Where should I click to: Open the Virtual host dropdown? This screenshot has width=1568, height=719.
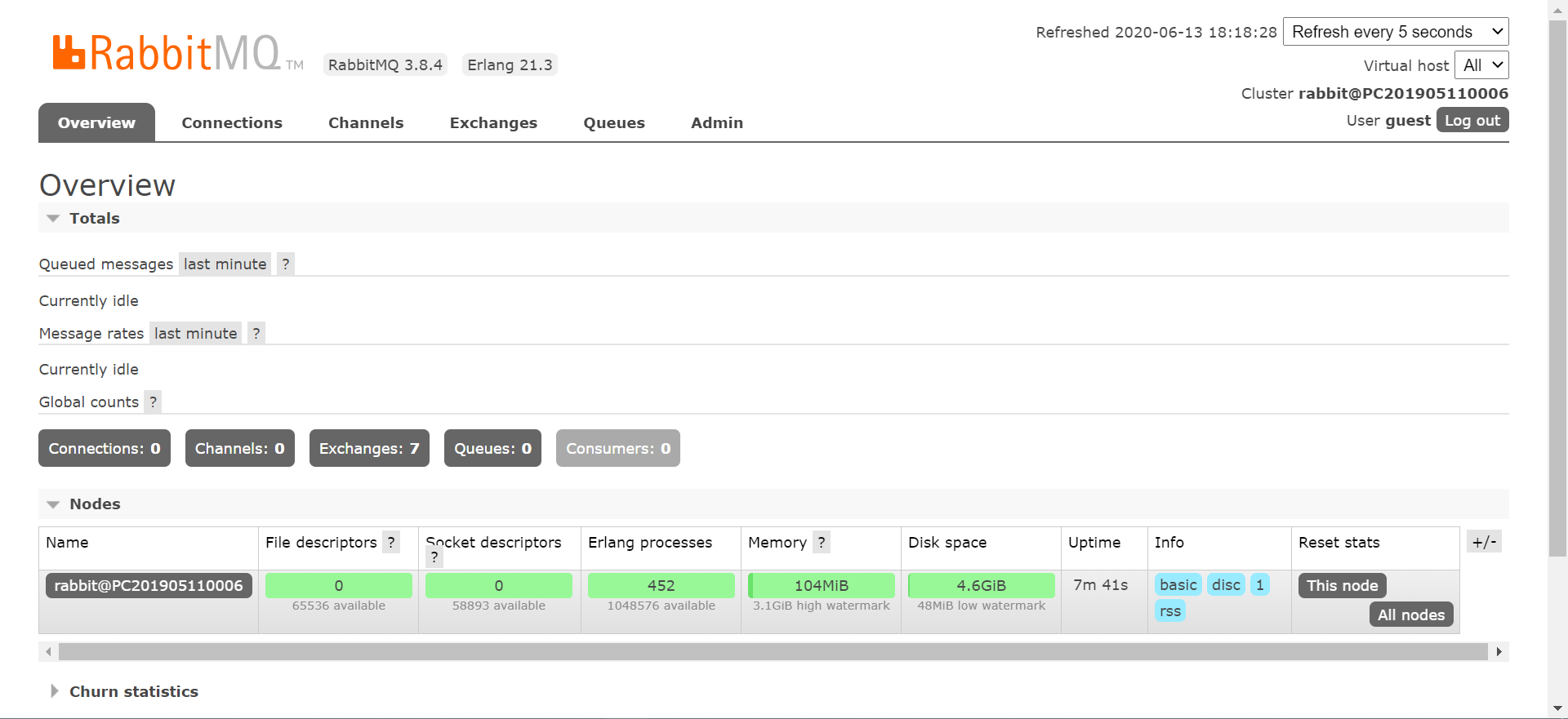pos(1481,65)
